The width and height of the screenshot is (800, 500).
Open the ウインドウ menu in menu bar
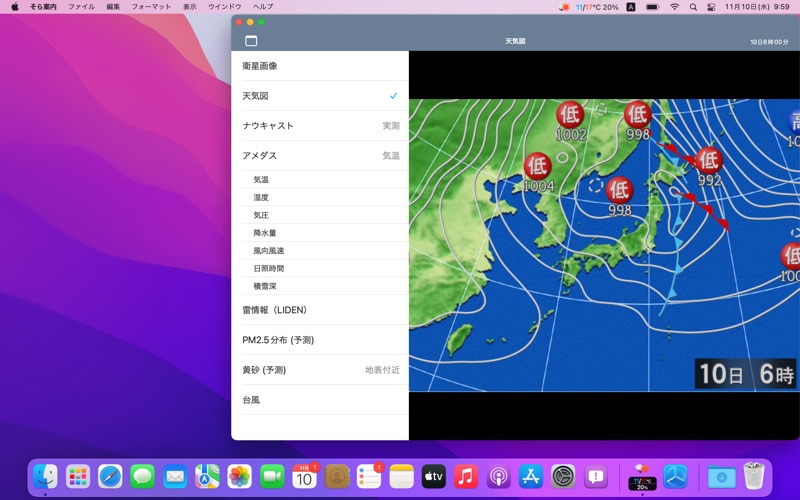click(224, 7)
